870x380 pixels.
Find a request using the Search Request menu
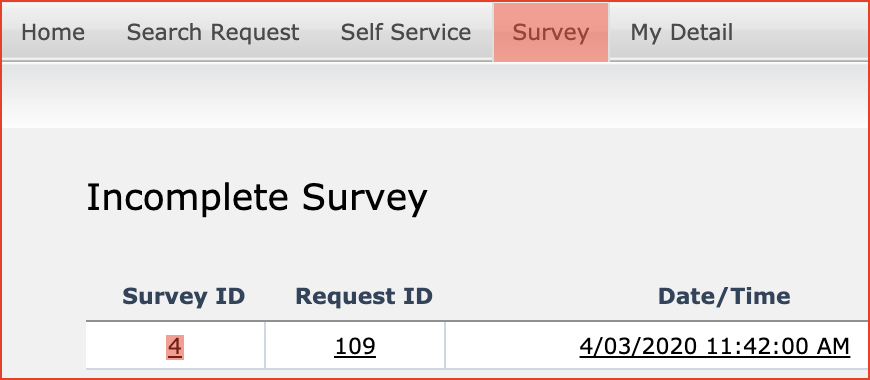click(213, 32)
